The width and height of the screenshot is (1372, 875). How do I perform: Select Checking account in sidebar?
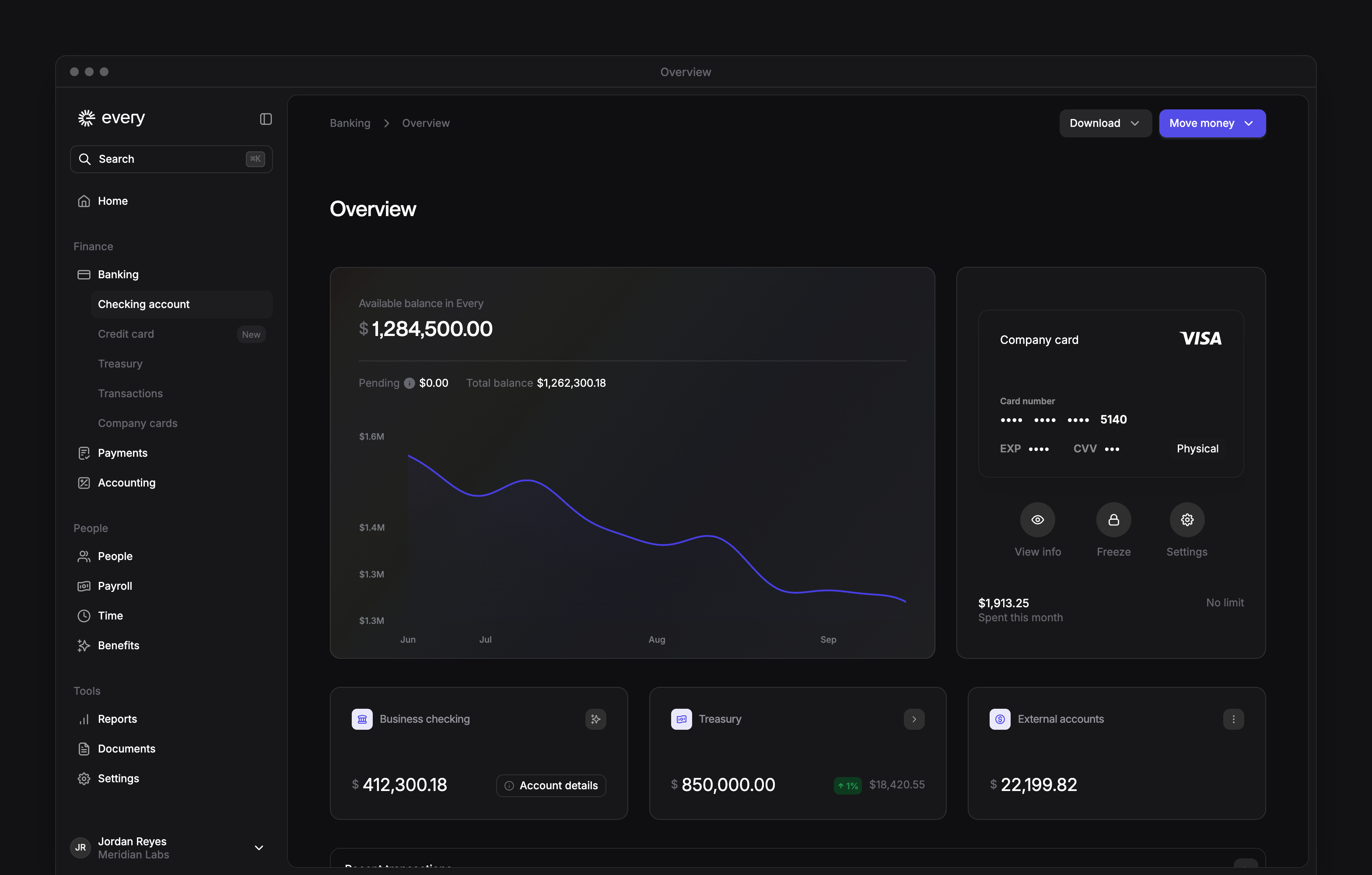pyautogui.click(x=182, y=304)
